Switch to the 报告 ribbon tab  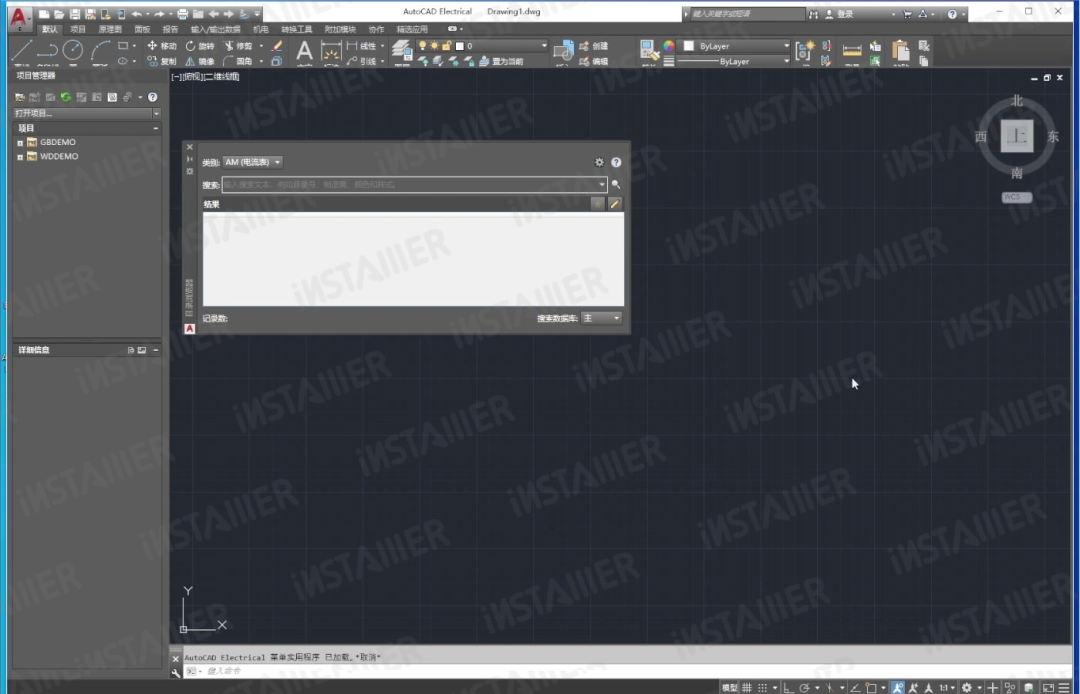pyautogui.click(x=170, y=30)
